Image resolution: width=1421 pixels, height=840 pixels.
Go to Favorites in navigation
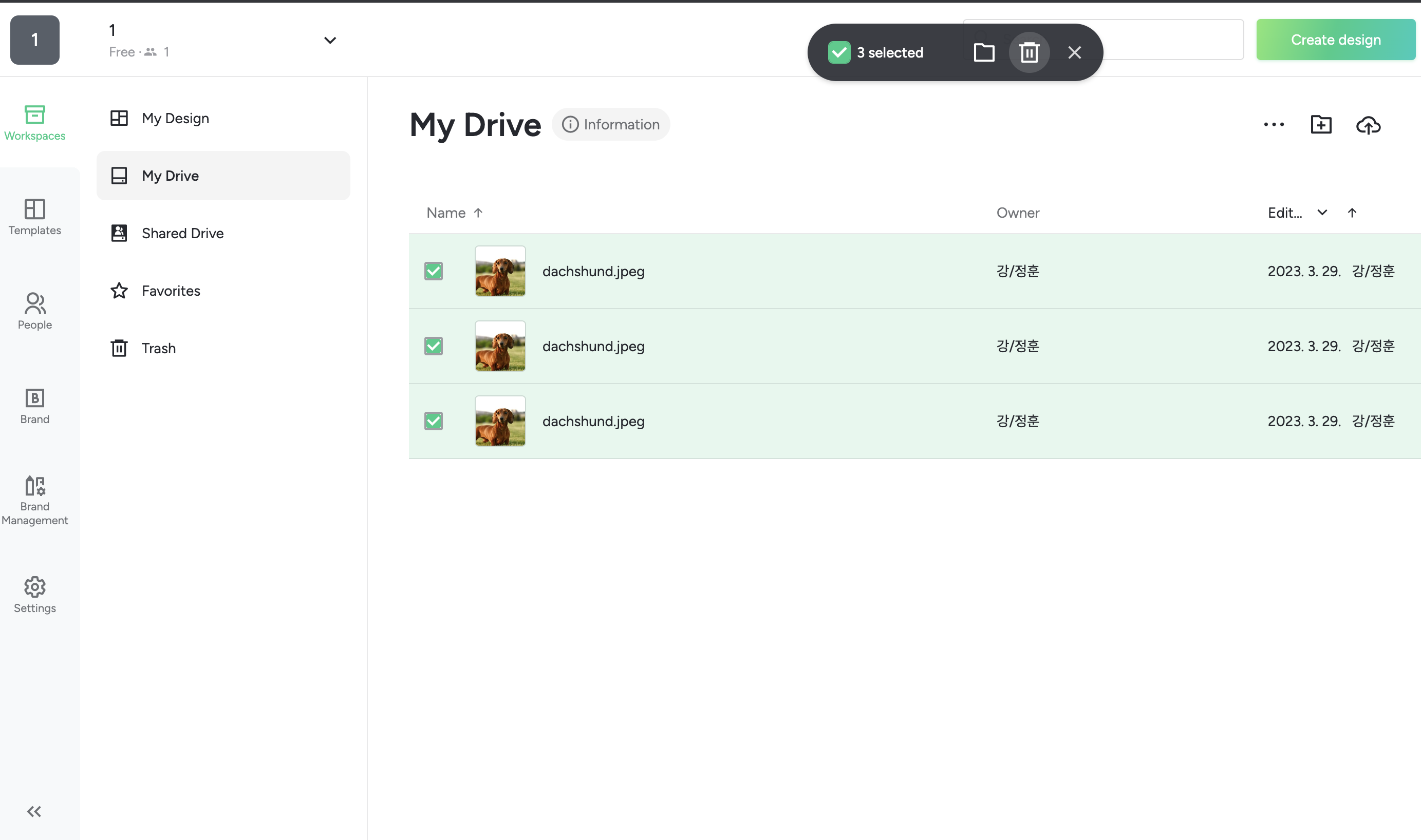171,291
